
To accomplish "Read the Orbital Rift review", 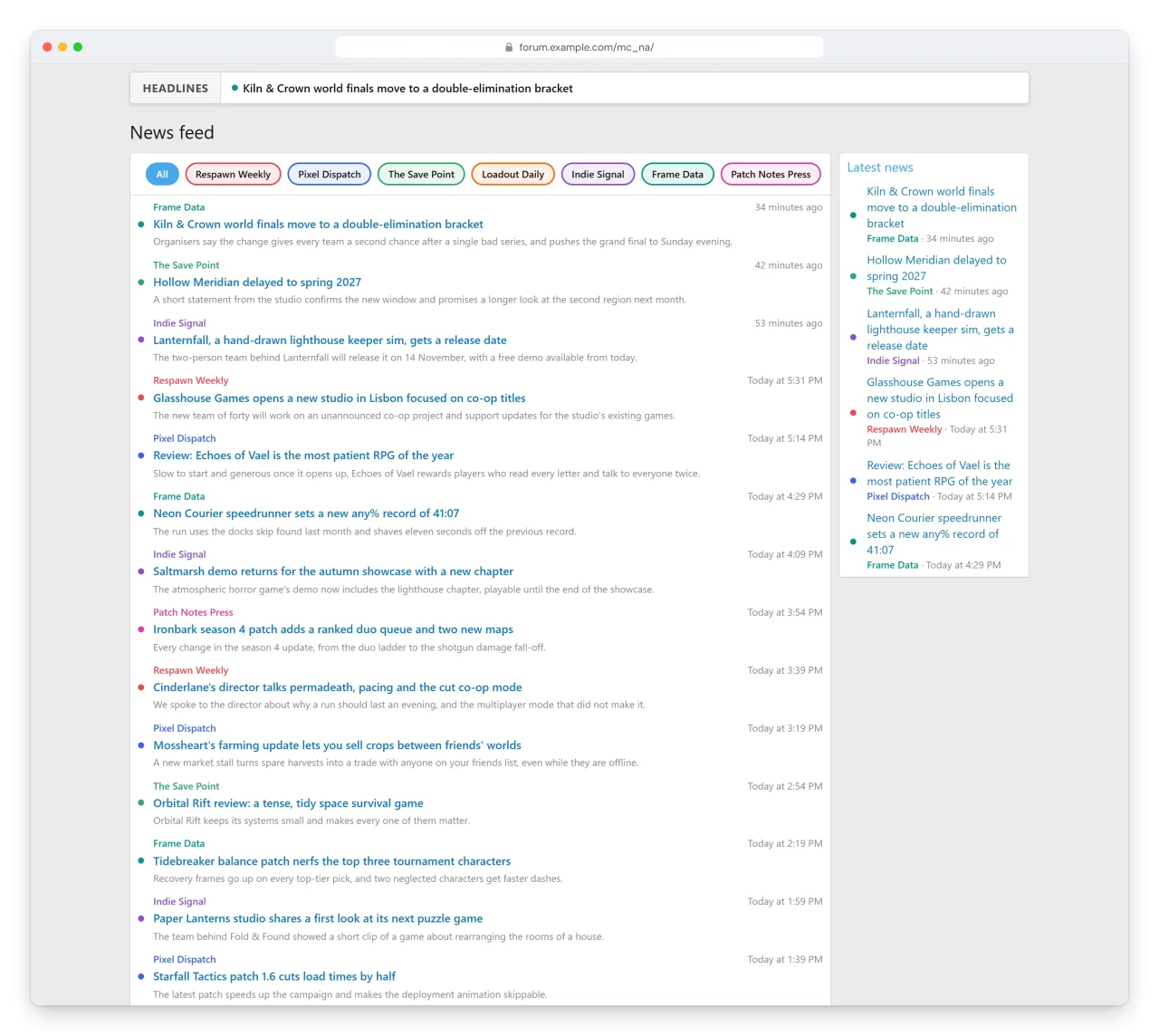I will point(288,803).
